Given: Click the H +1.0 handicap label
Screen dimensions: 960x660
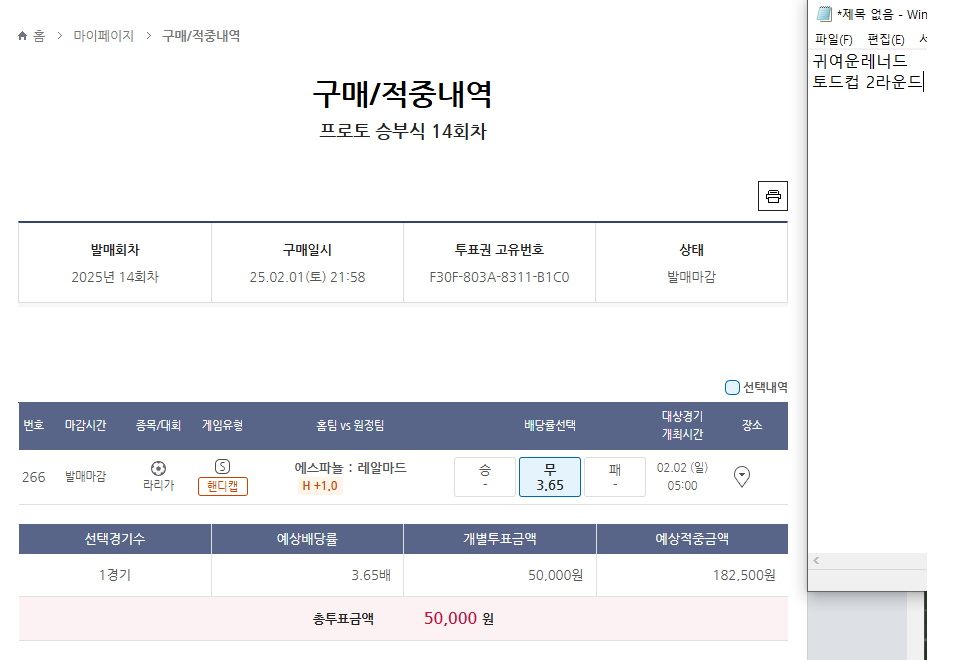Looking at the screenshot, I should (320, 486).
